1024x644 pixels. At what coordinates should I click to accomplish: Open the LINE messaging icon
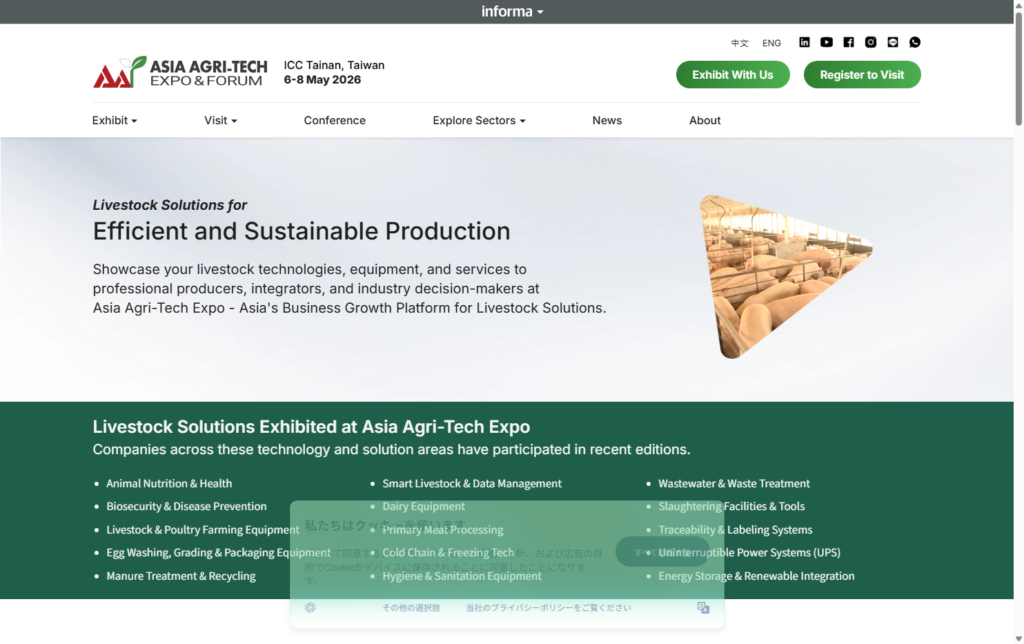[x=892, y=42]
